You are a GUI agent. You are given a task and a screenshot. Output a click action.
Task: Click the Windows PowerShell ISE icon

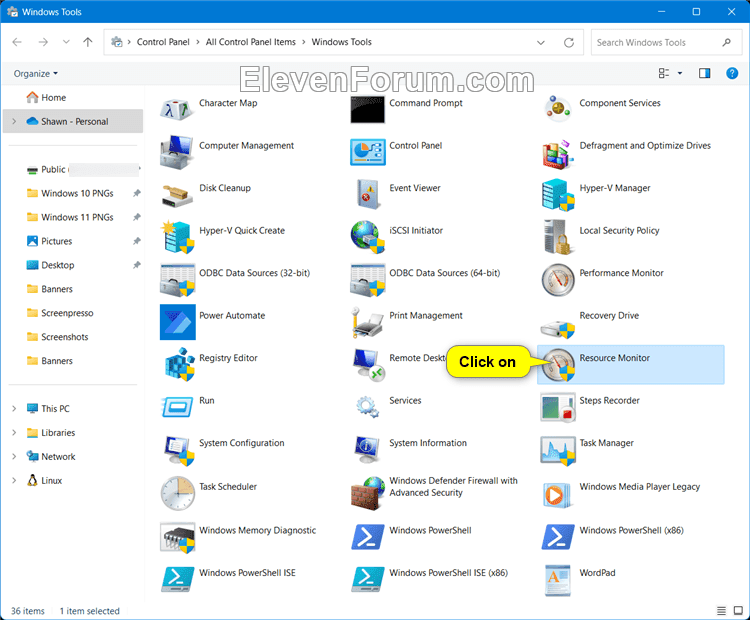[177, 579]
